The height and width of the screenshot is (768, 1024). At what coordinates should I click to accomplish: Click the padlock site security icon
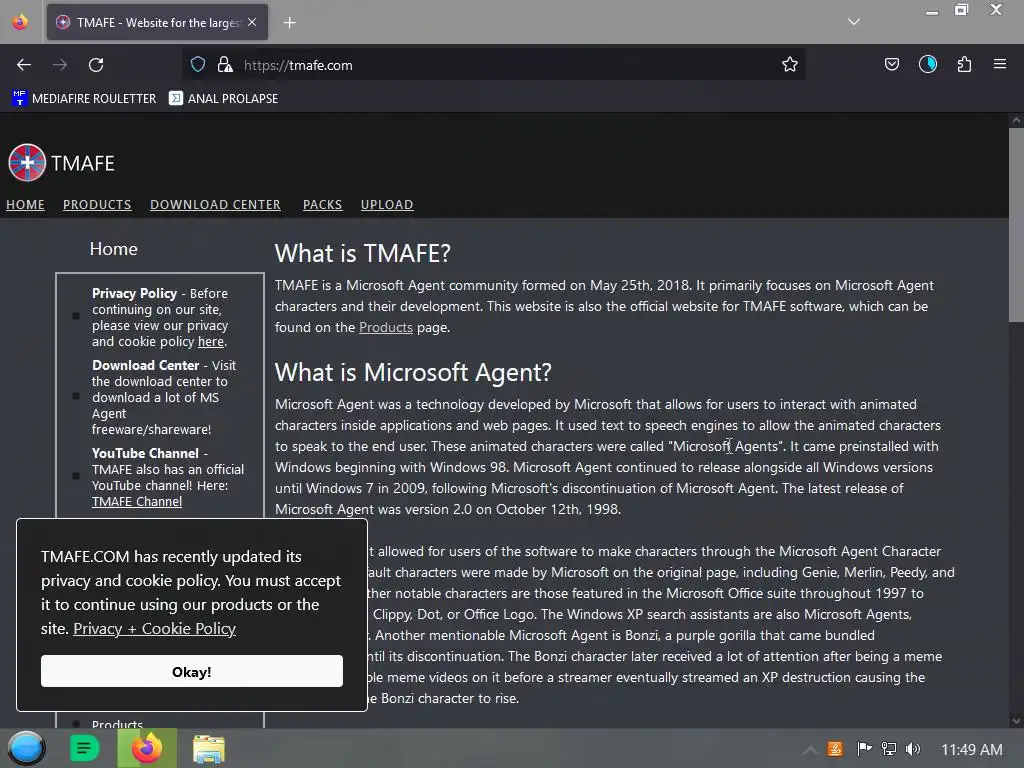225,65
